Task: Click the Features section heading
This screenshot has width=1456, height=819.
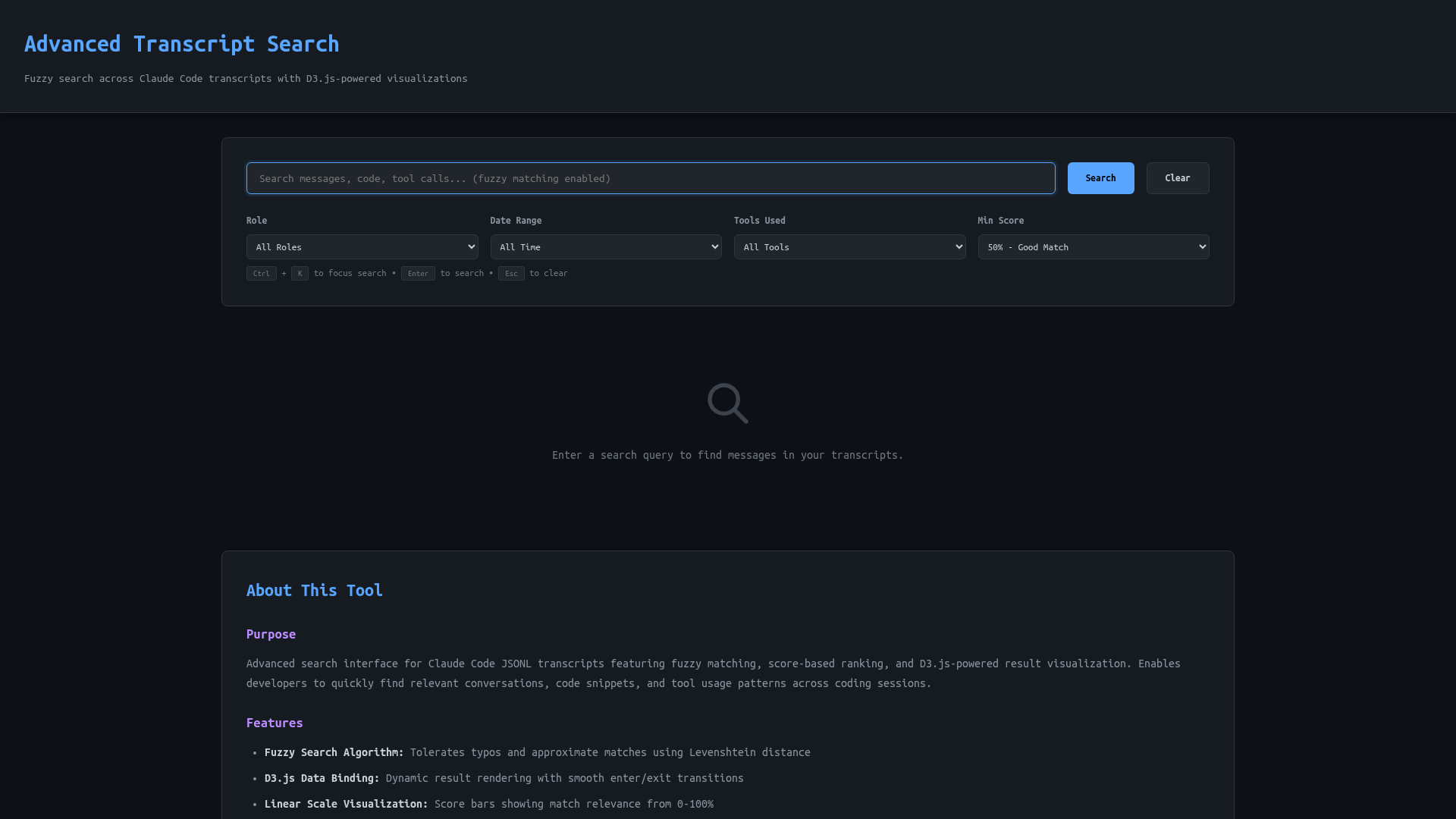Action: coord(274,723)
